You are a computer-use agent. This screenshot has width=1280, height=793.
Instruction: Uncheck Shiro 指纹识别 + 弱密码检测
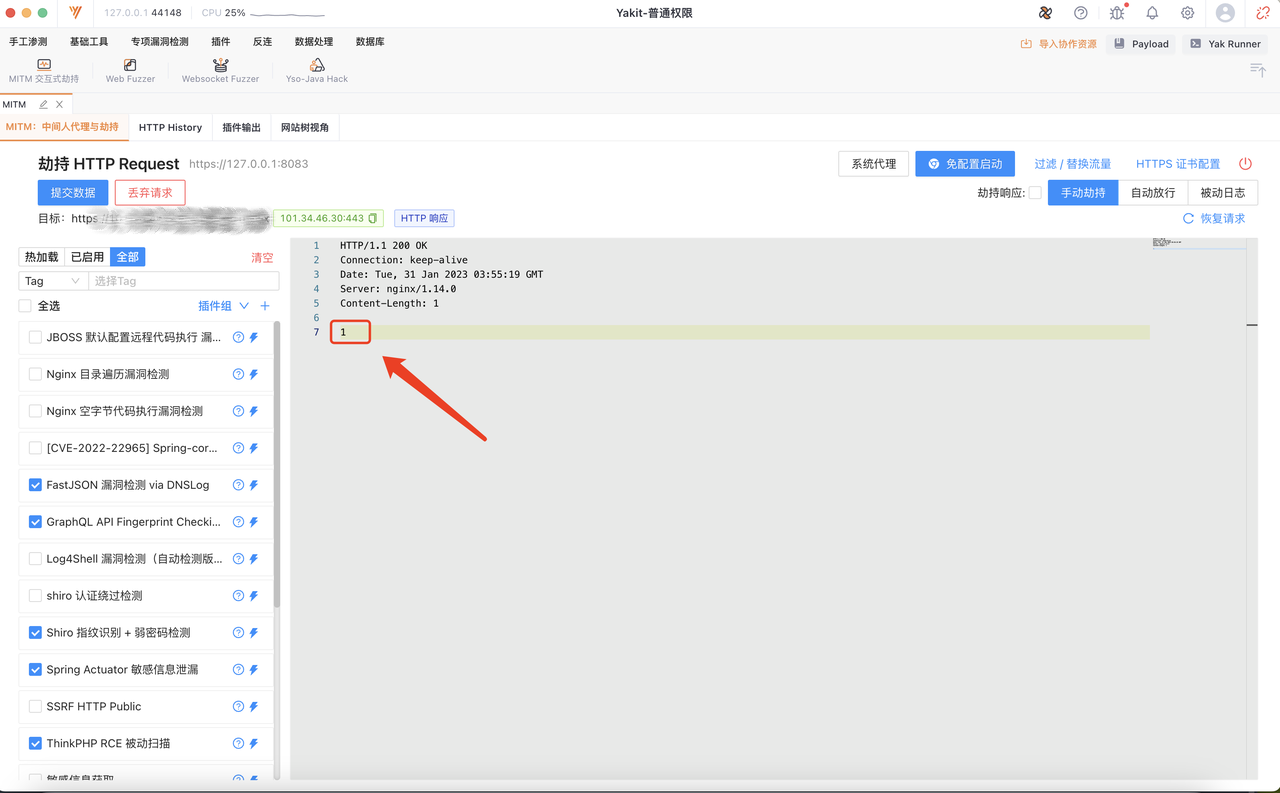(36, 633)
